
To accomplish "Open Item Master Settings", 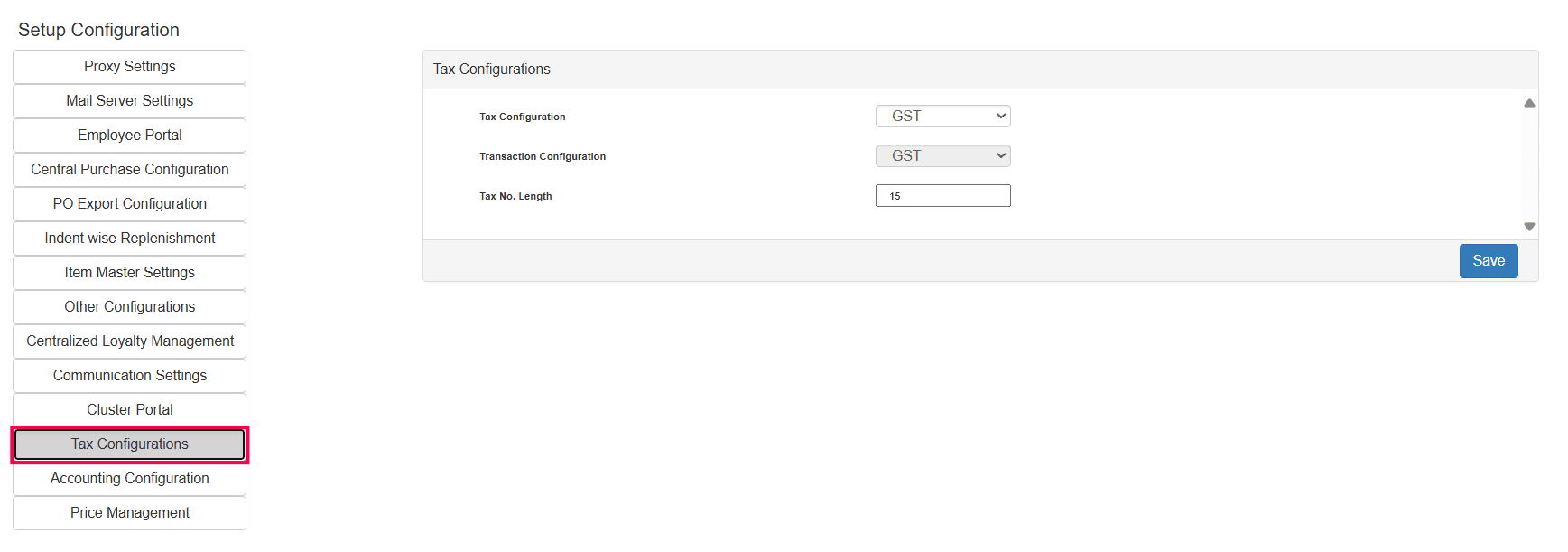I will tap(129, 273).
